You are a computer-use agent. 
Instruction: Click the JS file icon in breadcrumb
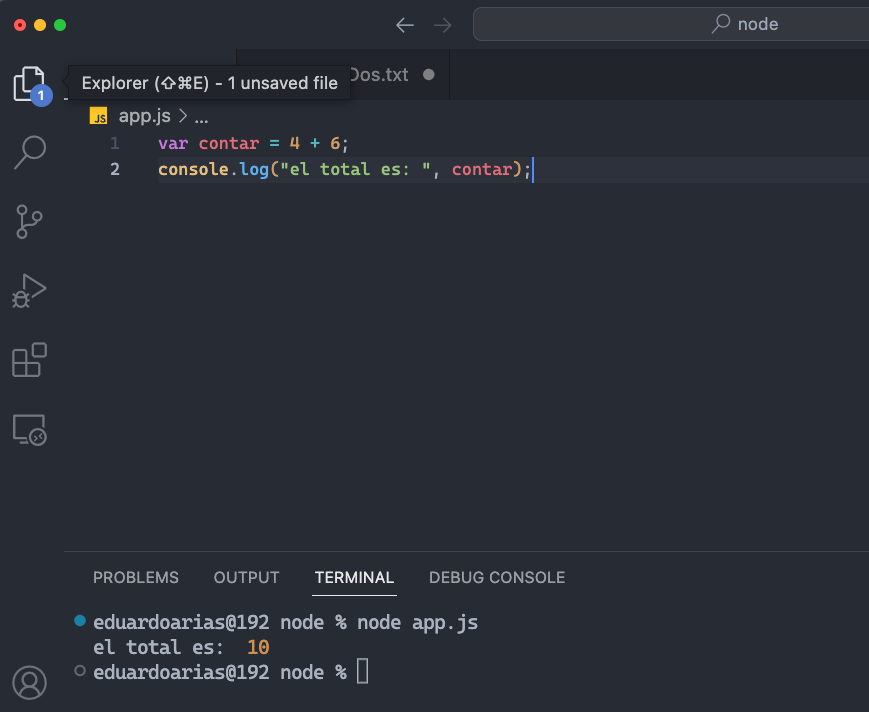click(98, 116)
